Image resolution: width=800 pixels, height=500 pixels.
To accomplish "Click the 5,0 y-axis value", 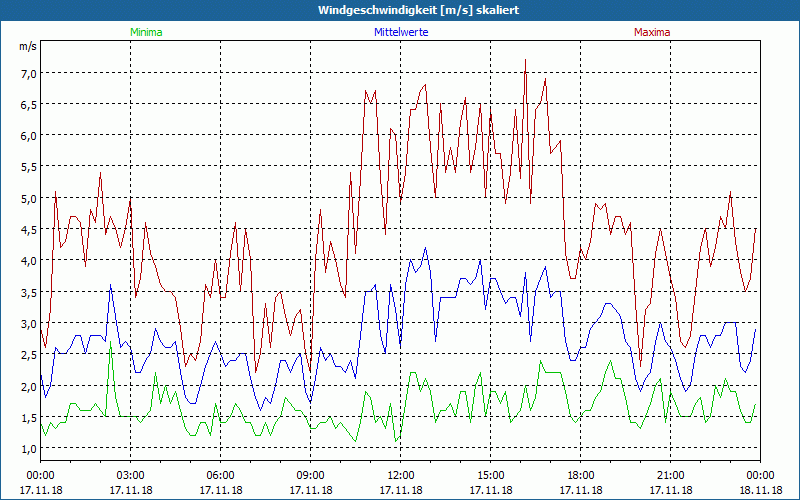I will [x=29, y=198].
